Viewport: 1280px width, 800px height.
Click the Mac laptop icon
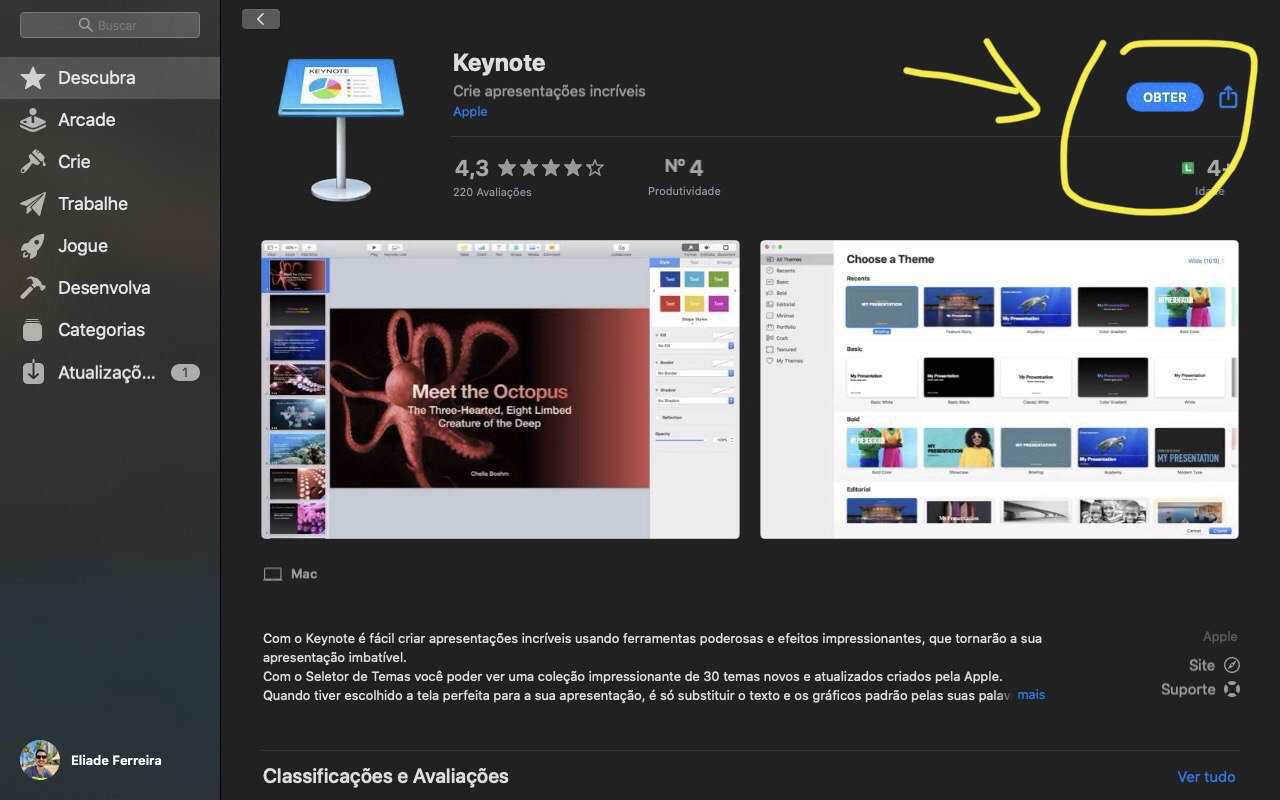coord(273,574)
